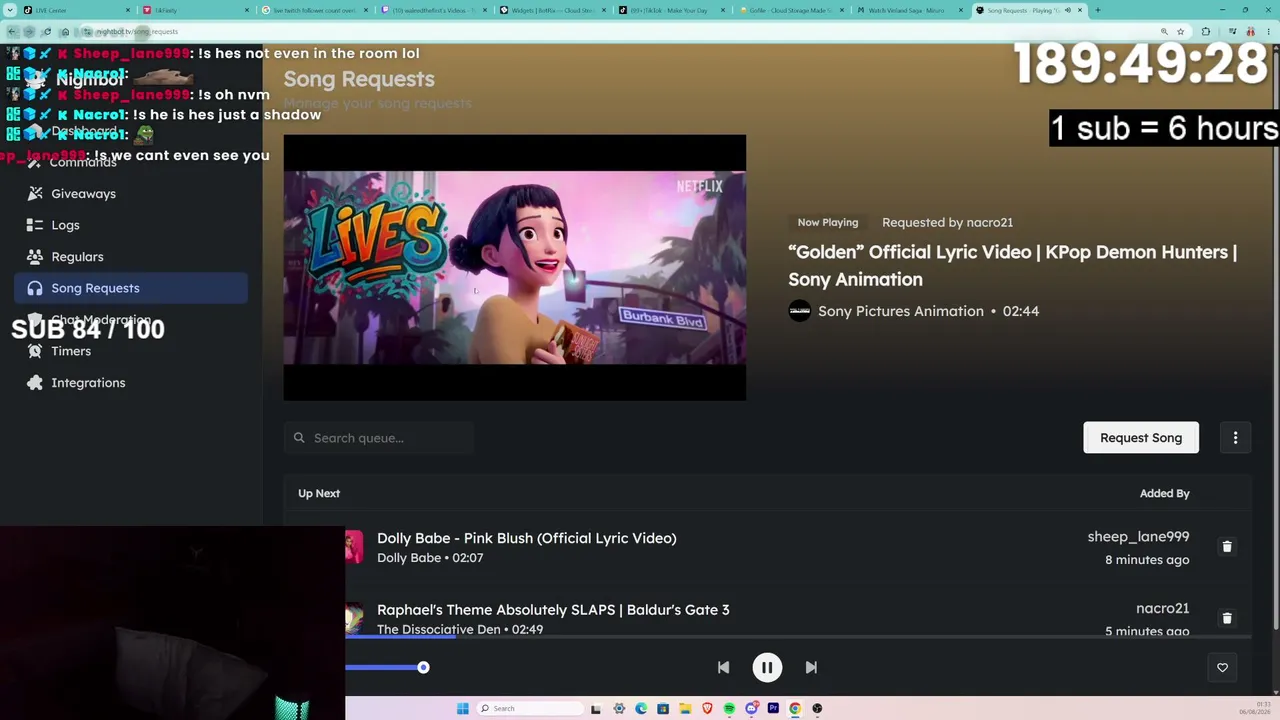Screen dimensions: 1280x720
Task: Click the song progress bar
Action: pyautogui.click(x=798, y=636)
